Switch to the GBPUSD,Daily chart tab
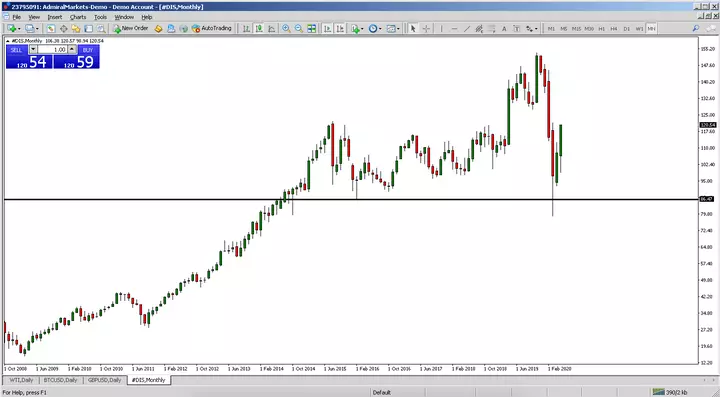Image resolution: width=720 pixels, height=397 pixels. tap(105, 380)
